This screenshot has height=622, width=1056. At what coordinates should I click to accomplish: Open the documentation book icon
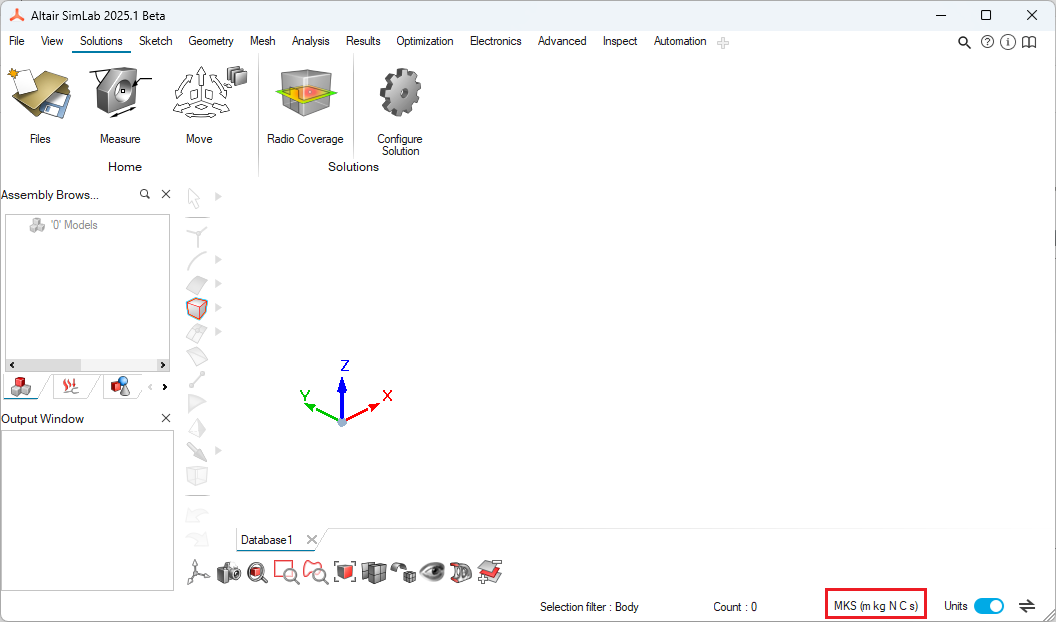1029,42
